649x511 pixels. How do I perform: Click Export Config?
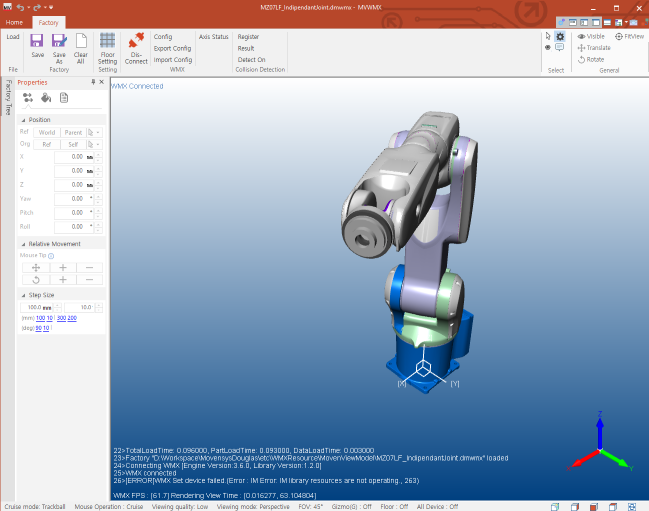[172, 48]
